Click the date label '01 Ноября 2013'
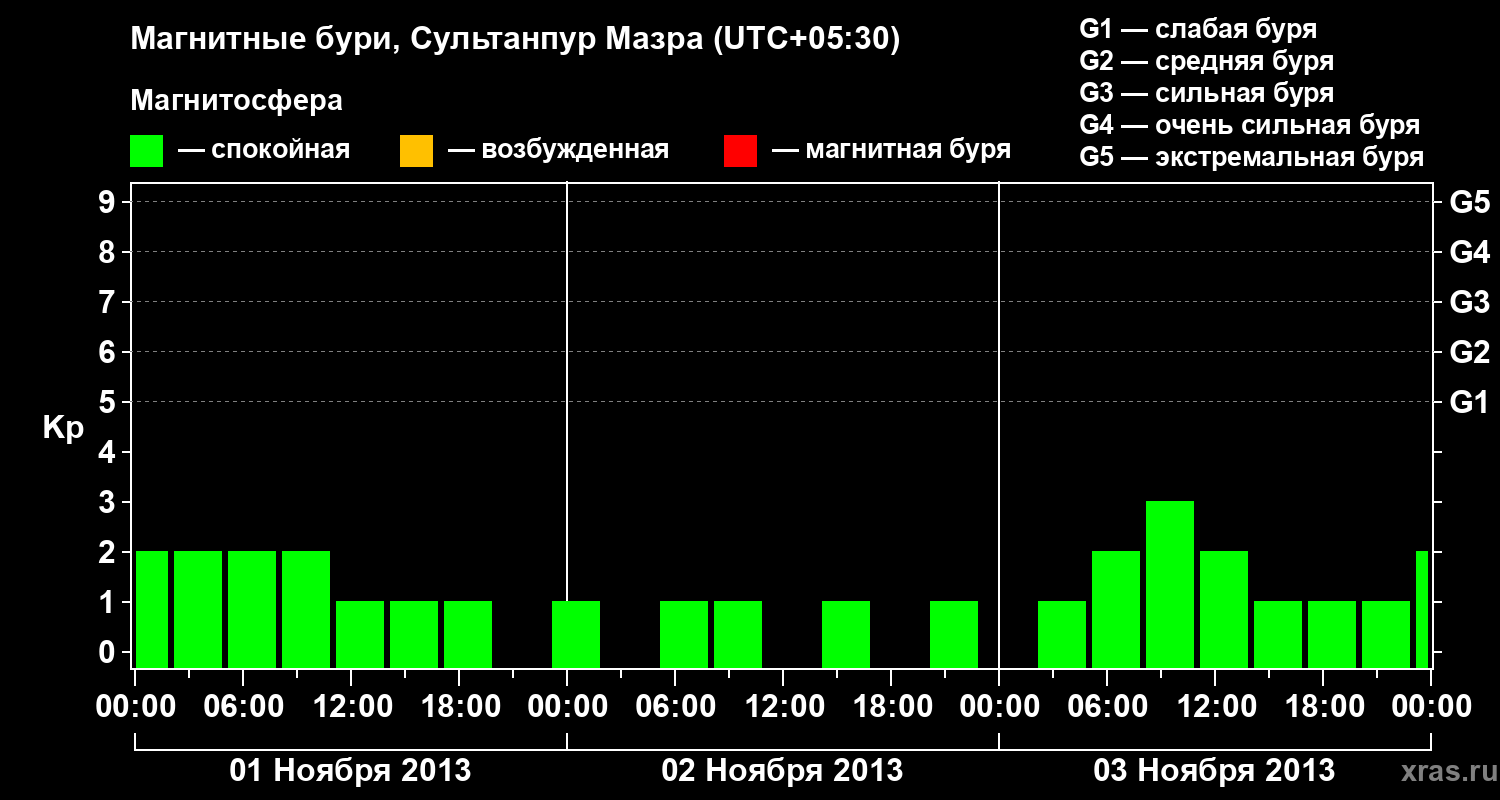Screen dimensions: 1500x800 point(350,770)
